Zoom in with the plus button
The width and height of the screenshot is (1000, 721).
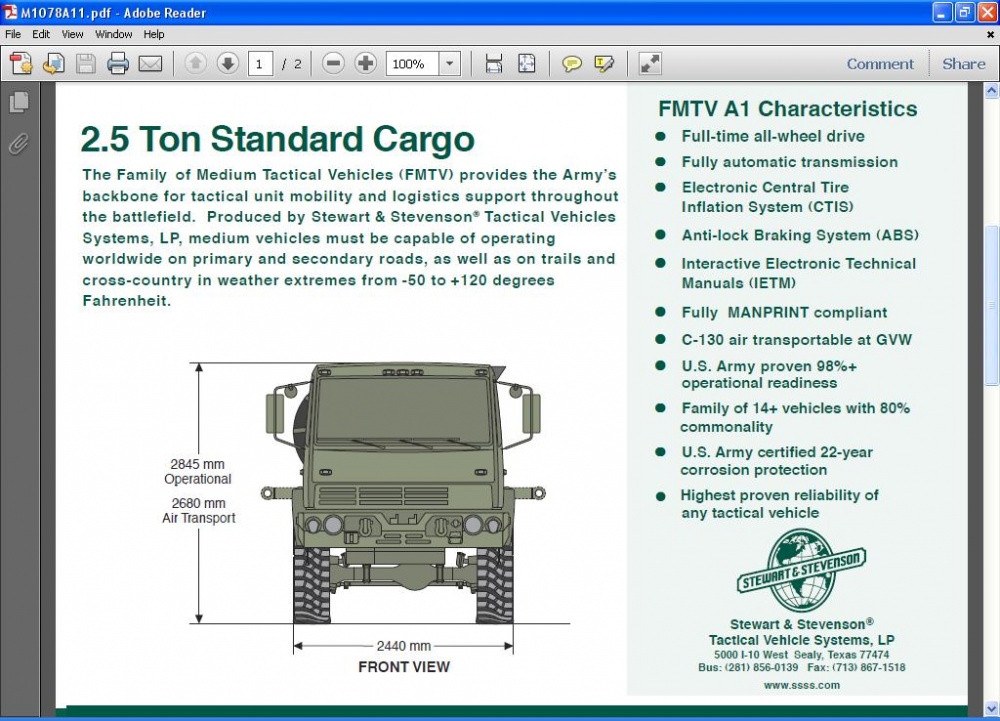365,64
